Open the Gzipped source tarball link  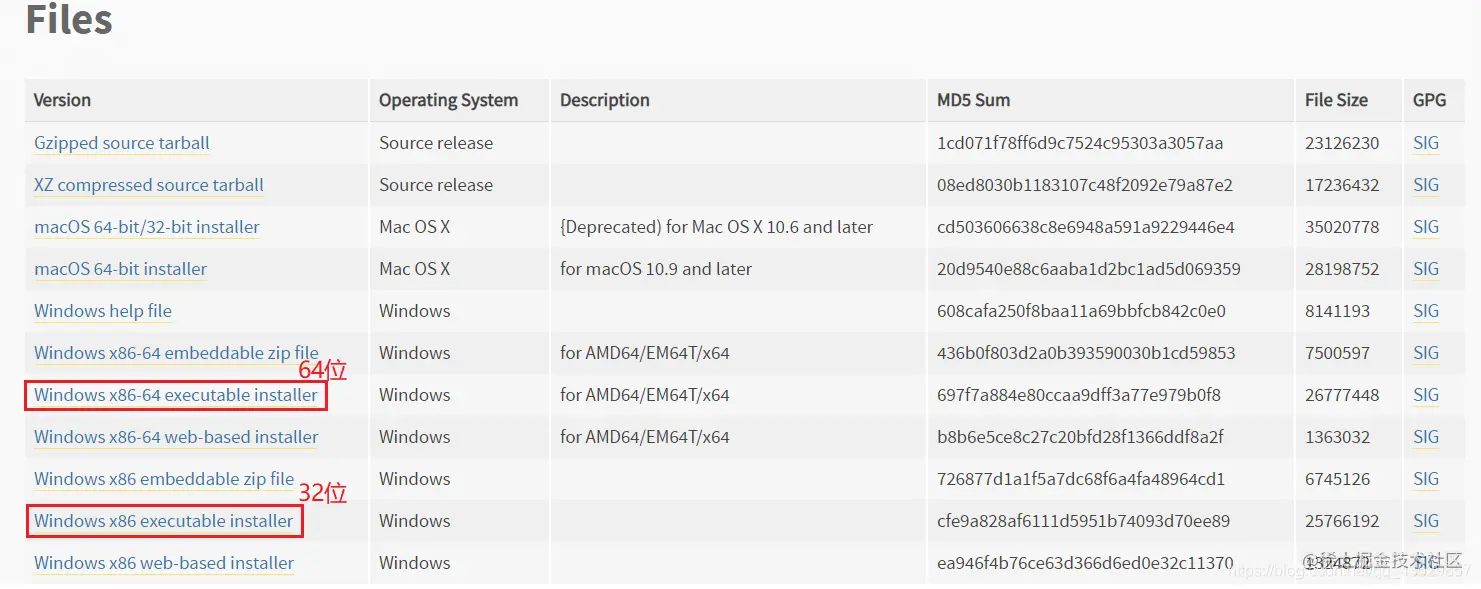pyautogui.click(x=122, y=143)
